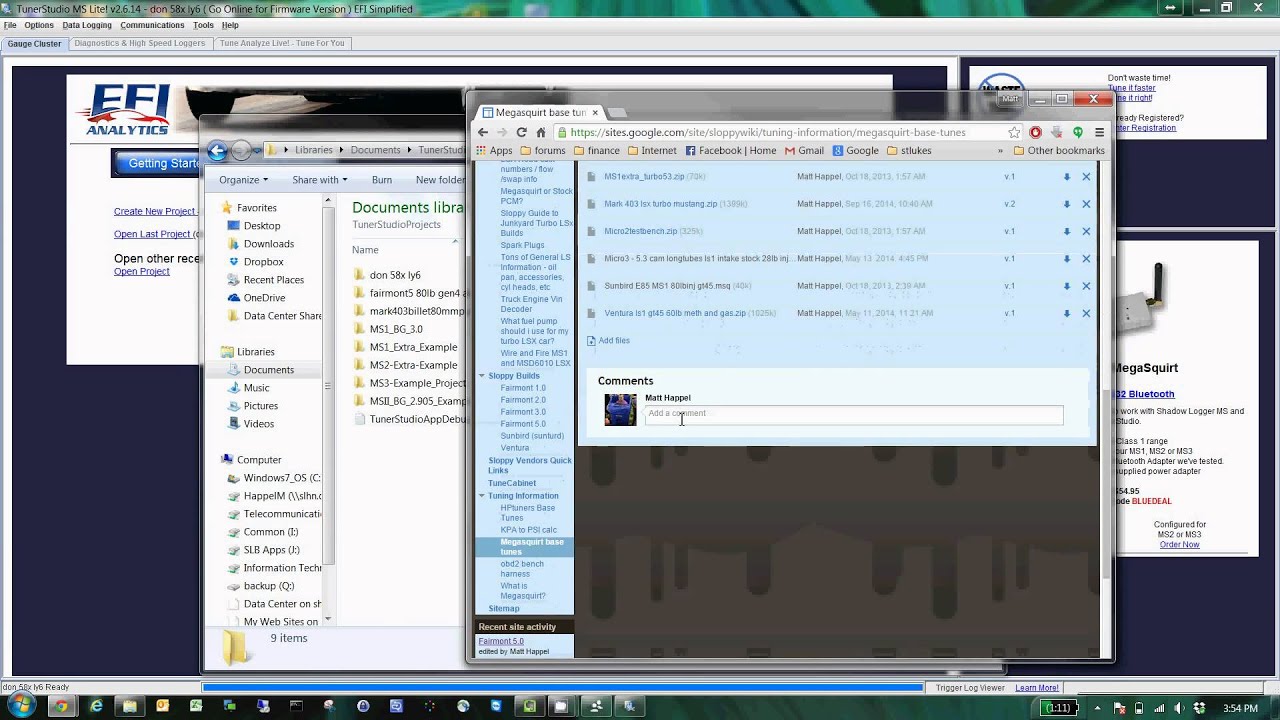Viewport: 1280px width, 720px height.
Task: Remove Mark 403 lsx turbo mustang.zip X icon
Action: (x=1086, y=204)
